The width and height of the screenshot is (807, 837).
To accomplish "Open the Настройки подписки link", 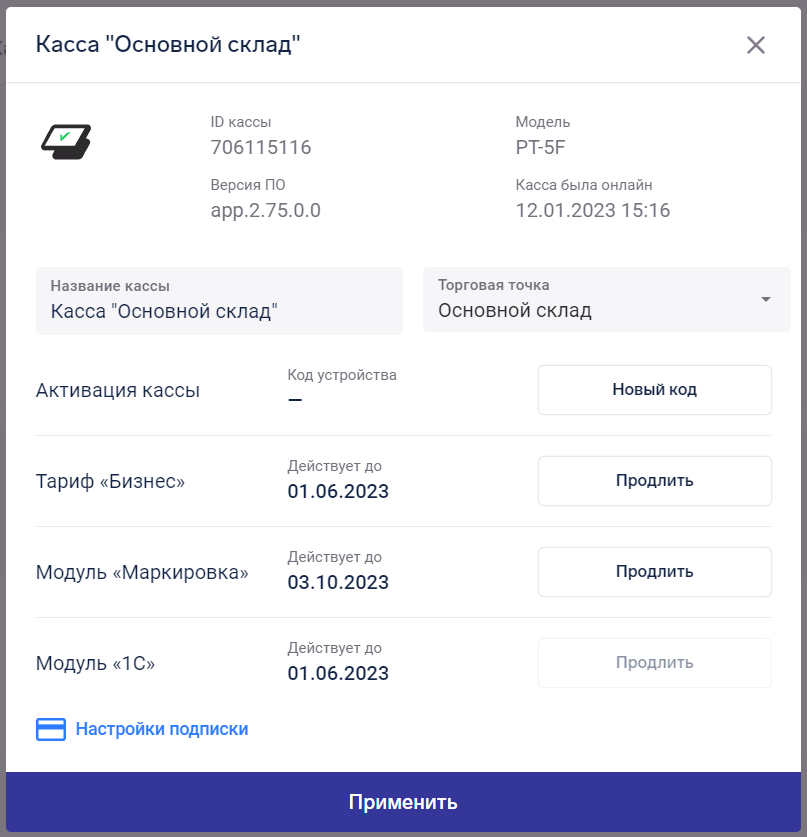I will [162, 729].
